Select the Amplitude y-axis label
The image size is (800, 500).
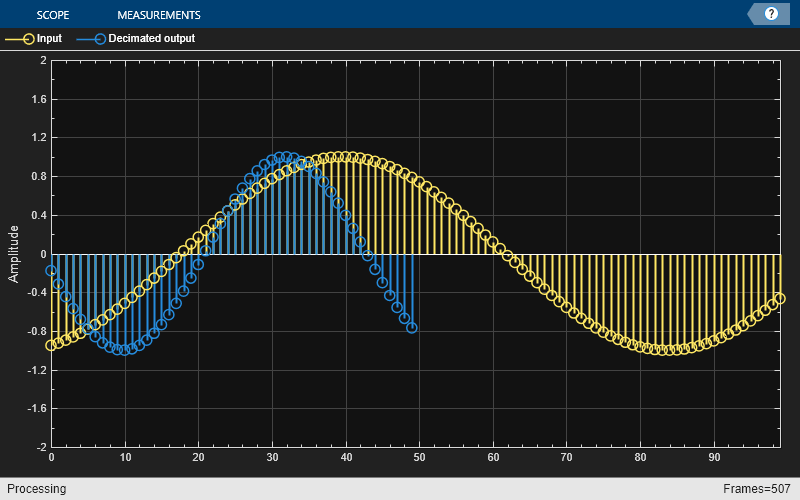[x=14, y=253]
